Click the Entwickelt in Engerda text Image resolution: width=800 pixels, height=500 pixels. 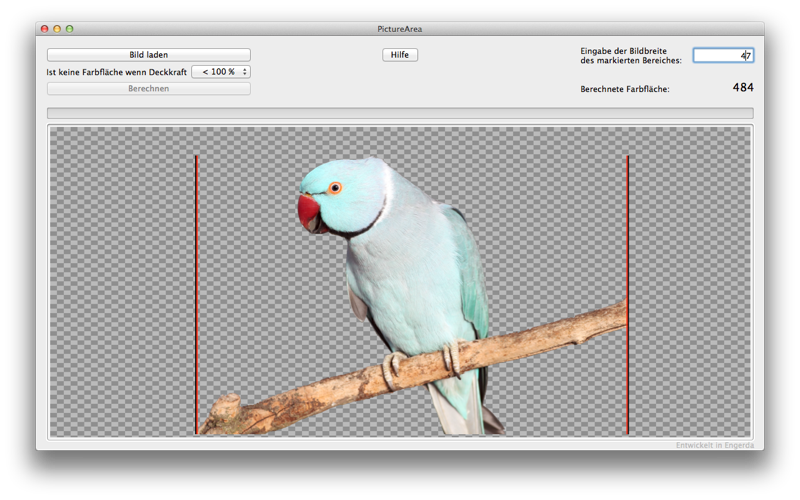point(715,445)
